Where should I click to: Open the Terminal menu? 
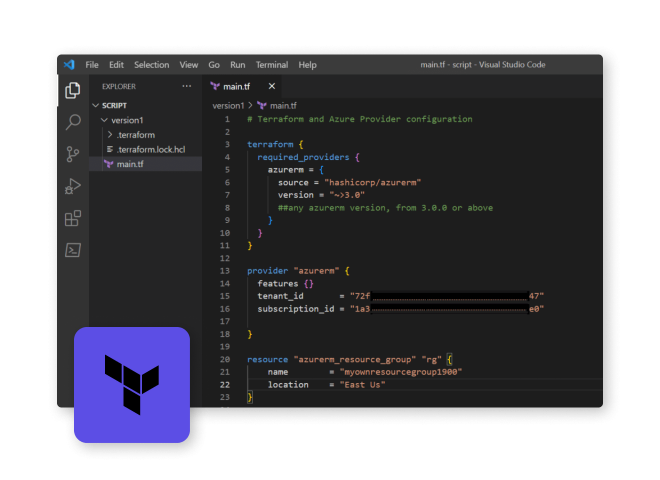tap(271, 64)
